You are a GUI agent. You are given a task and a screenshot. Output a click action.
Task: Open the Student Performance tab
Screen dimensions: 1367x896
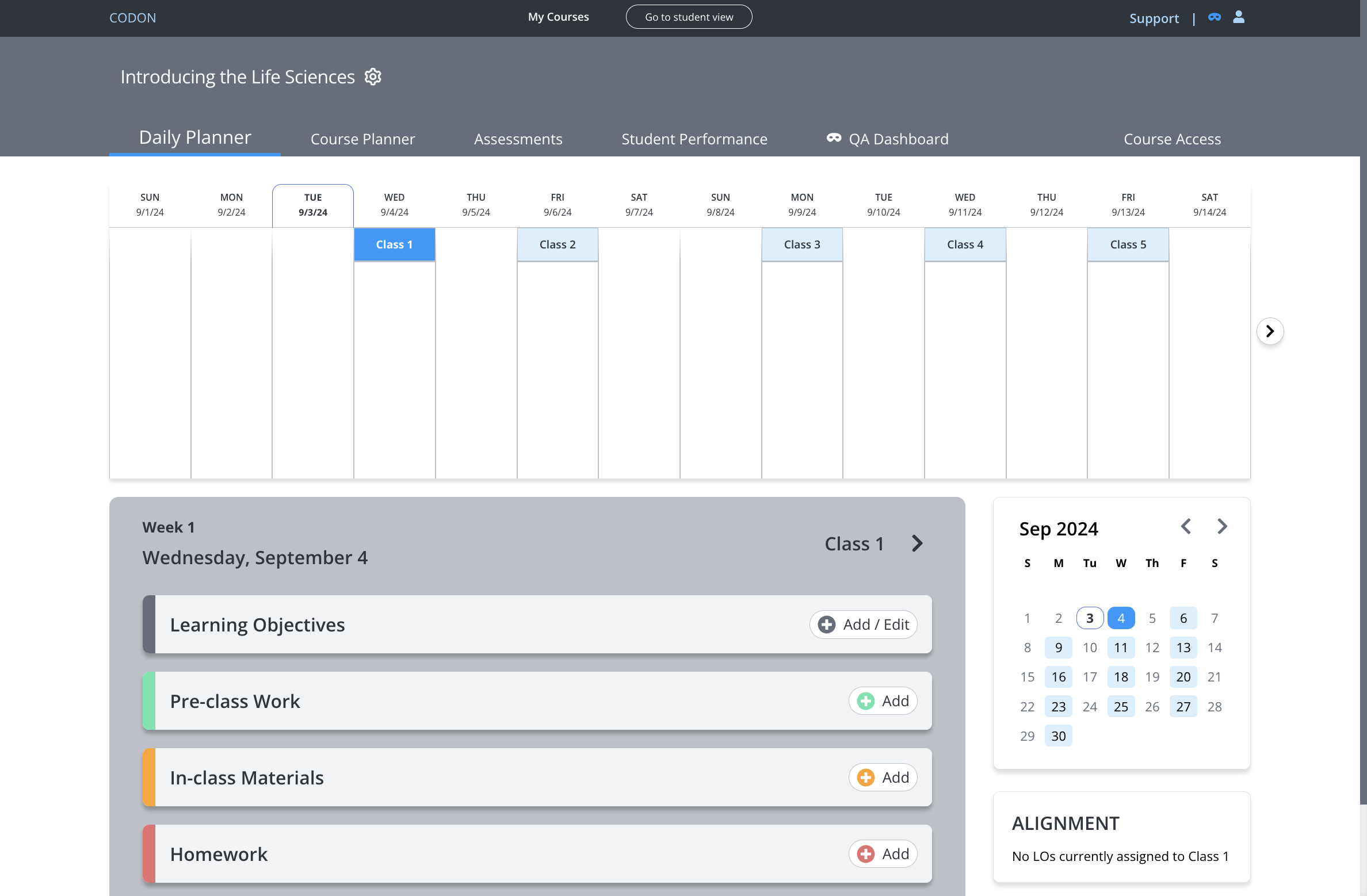click(694, 139)
